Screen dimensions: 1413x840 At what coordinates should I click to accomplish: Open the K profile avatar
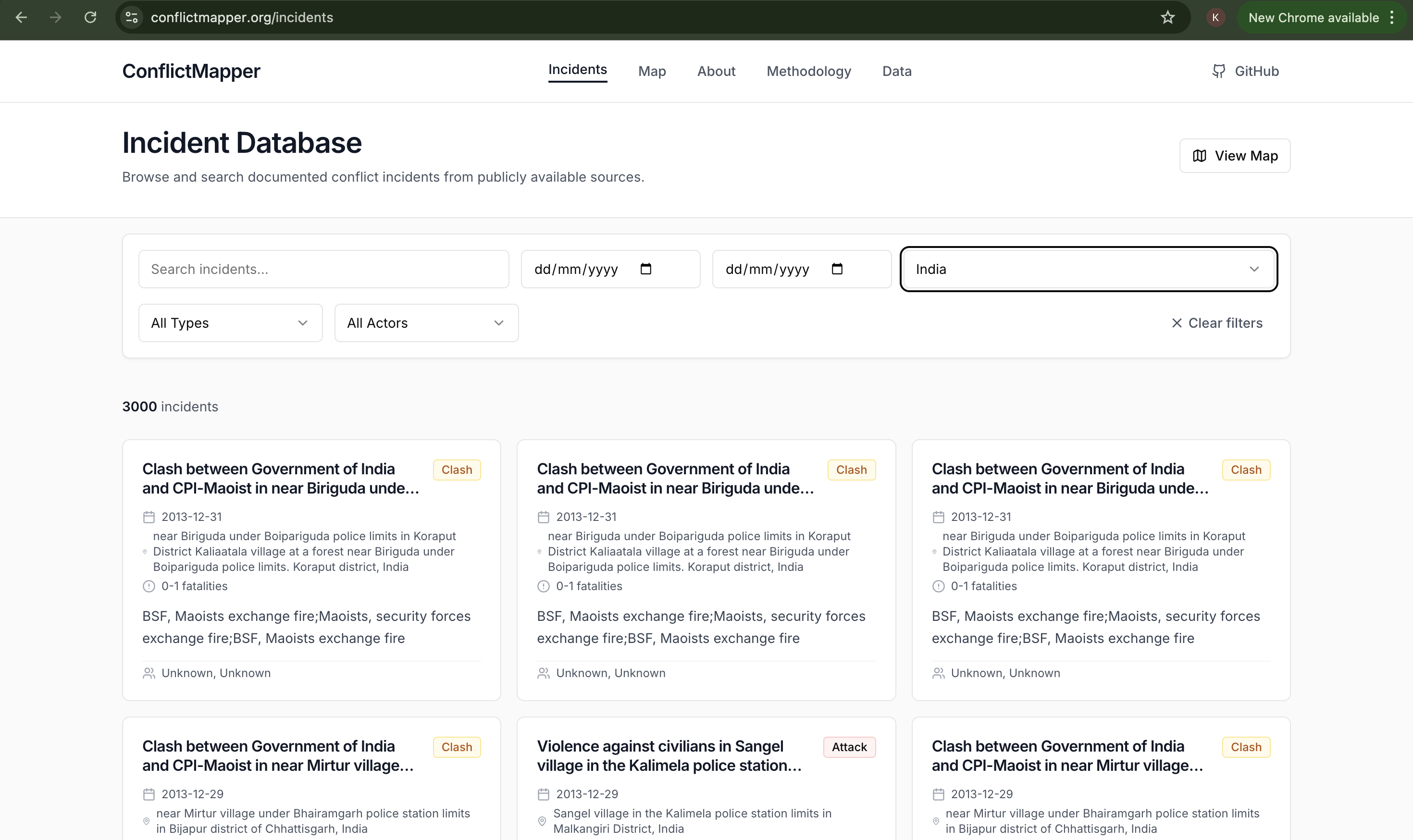(x=1215, y=18)
